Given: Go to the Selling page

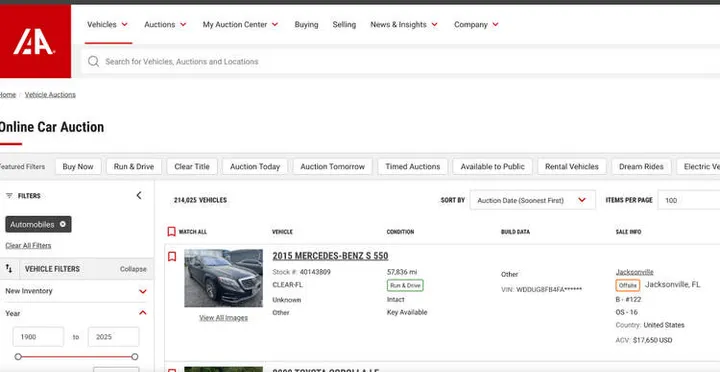Looking at the screenshot, I should click(x=344, y=24).
